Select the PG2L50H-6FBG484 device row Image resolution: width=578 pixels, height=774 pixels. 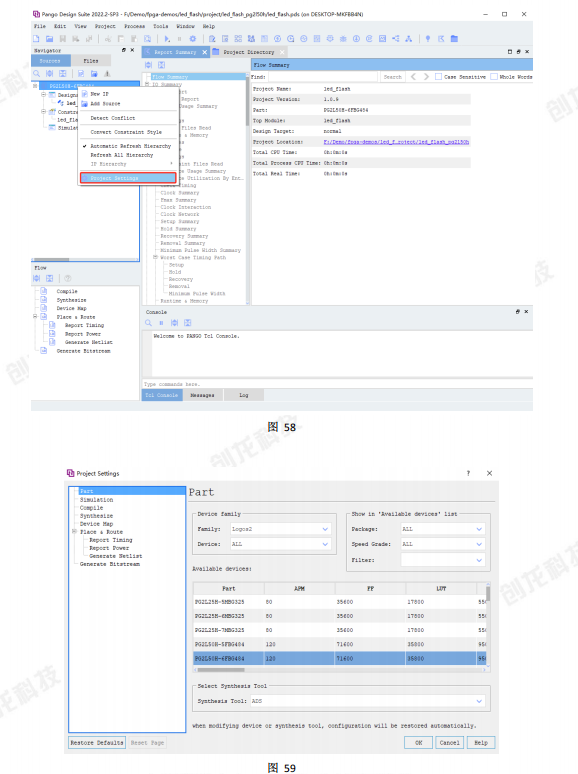[x=340, y=658]
